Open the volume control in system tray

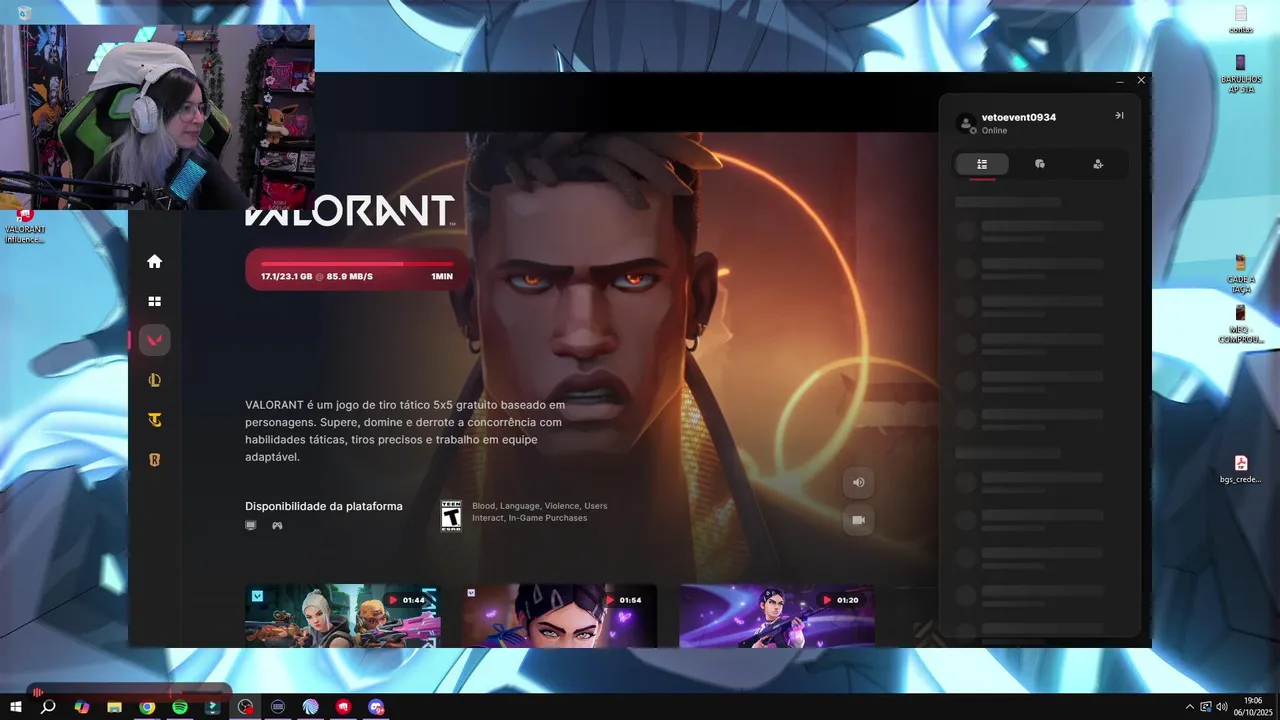1222,707
